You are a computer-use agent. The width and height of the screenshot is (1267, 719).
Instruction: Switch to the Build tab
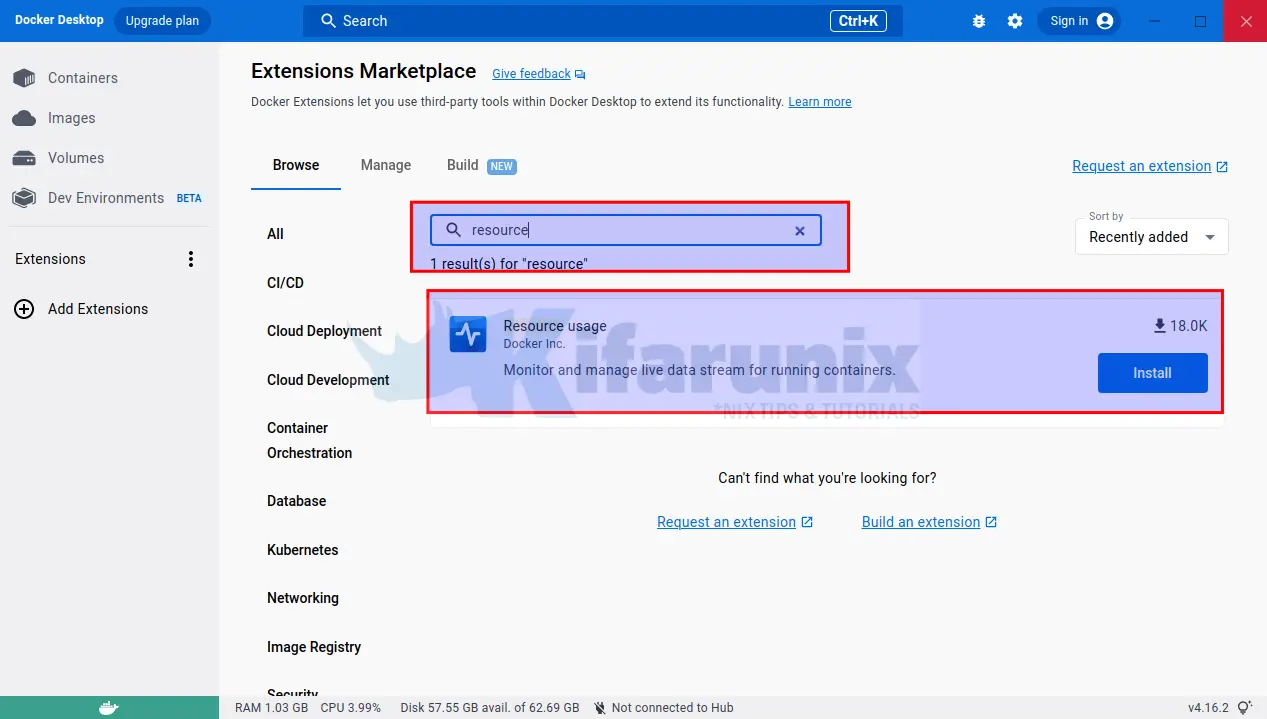pos(463,165)
